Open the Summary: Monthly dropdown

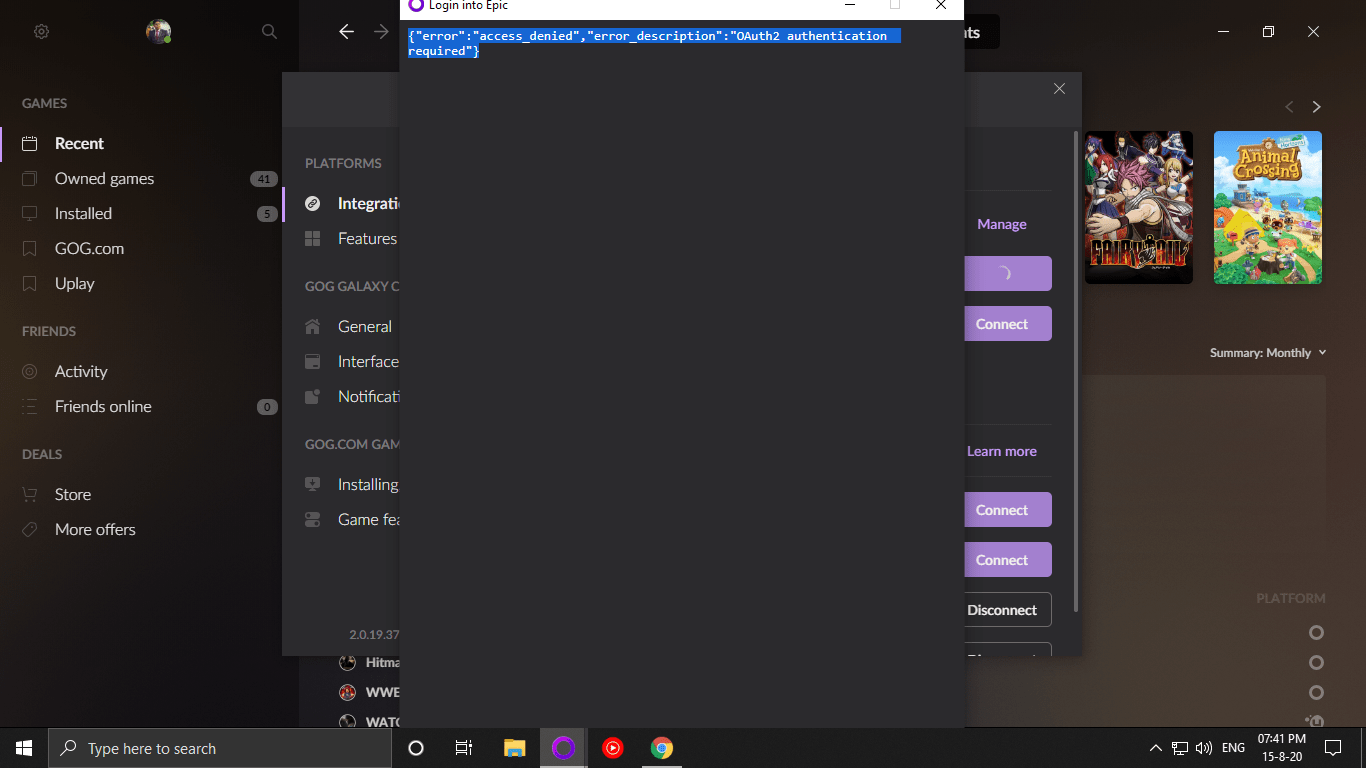[1268, 352]
